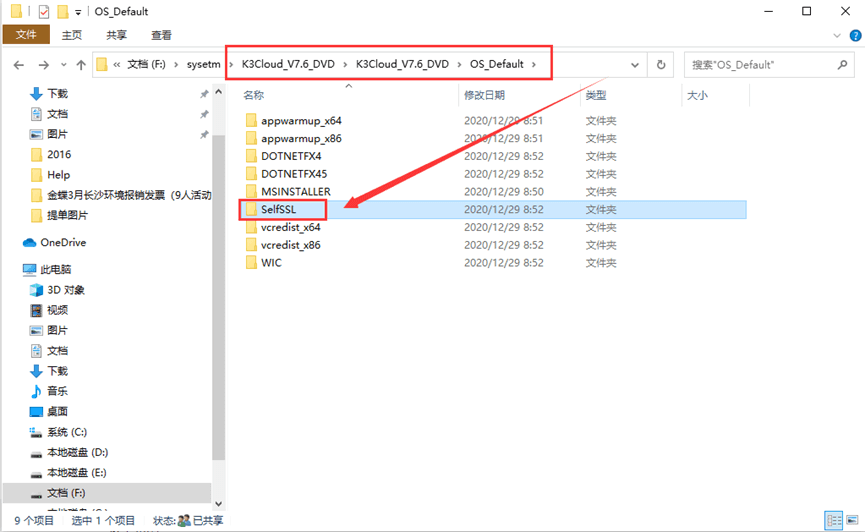865x532 pixels.
Task: Open the 2016 folder in sidebar
Action: [x=59, y=155]
